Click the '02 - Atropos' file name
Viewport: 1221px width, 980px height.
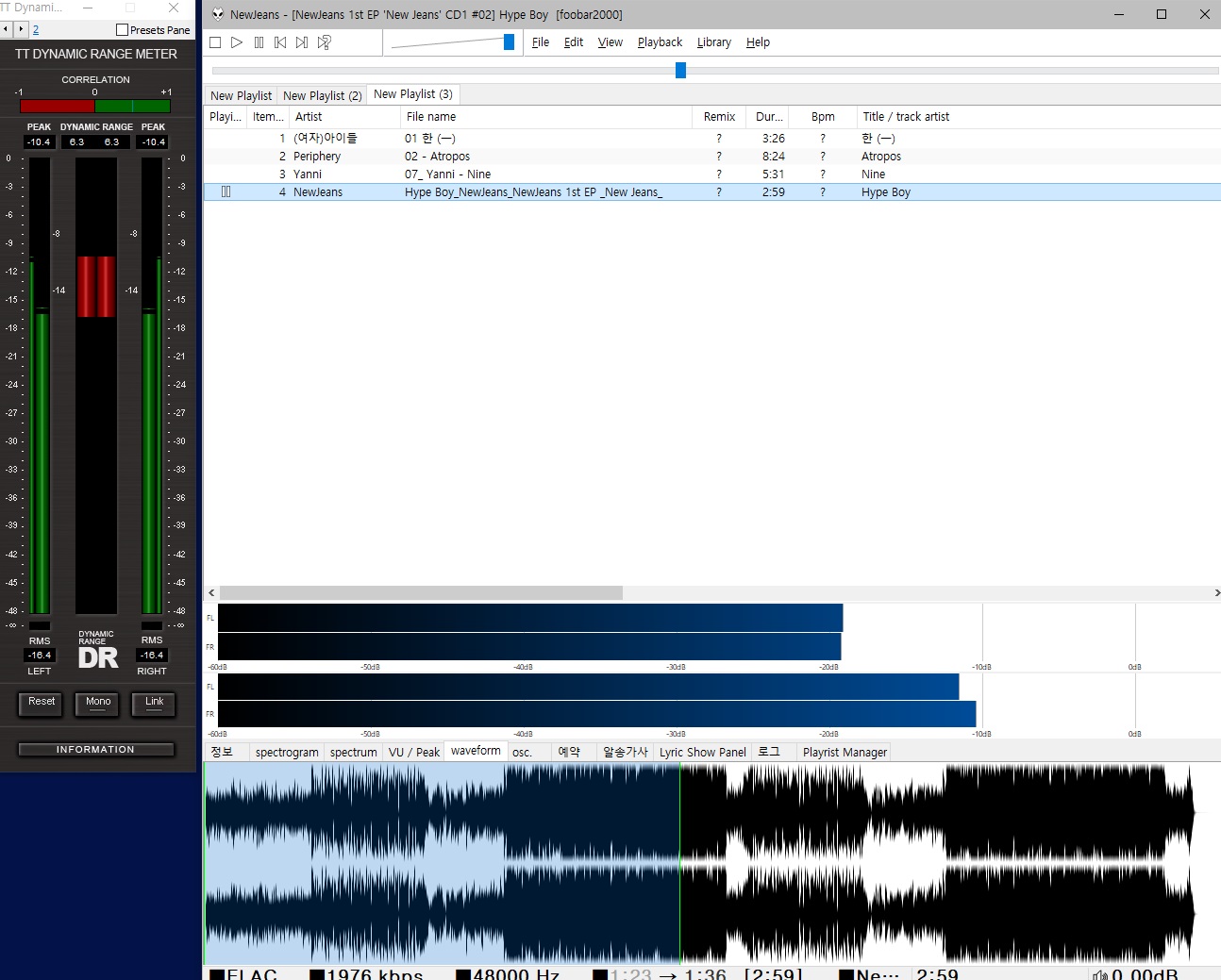coord(437,157)
